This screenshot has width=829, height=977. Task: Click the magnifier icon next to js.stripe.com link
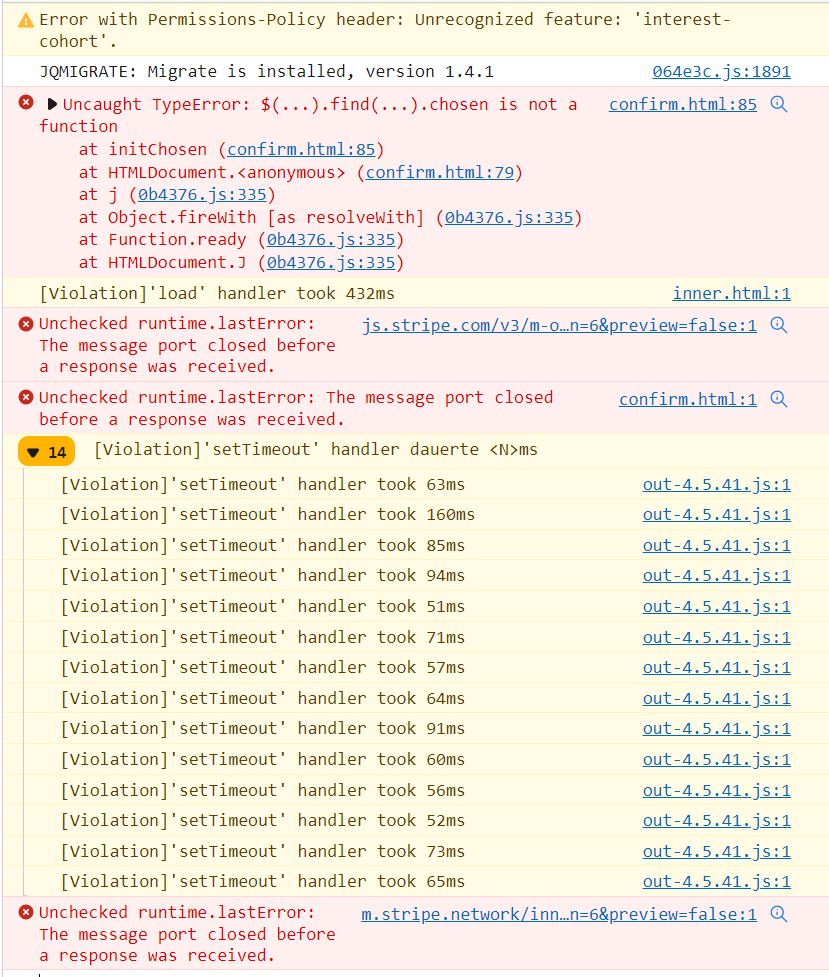click(779, 325)
